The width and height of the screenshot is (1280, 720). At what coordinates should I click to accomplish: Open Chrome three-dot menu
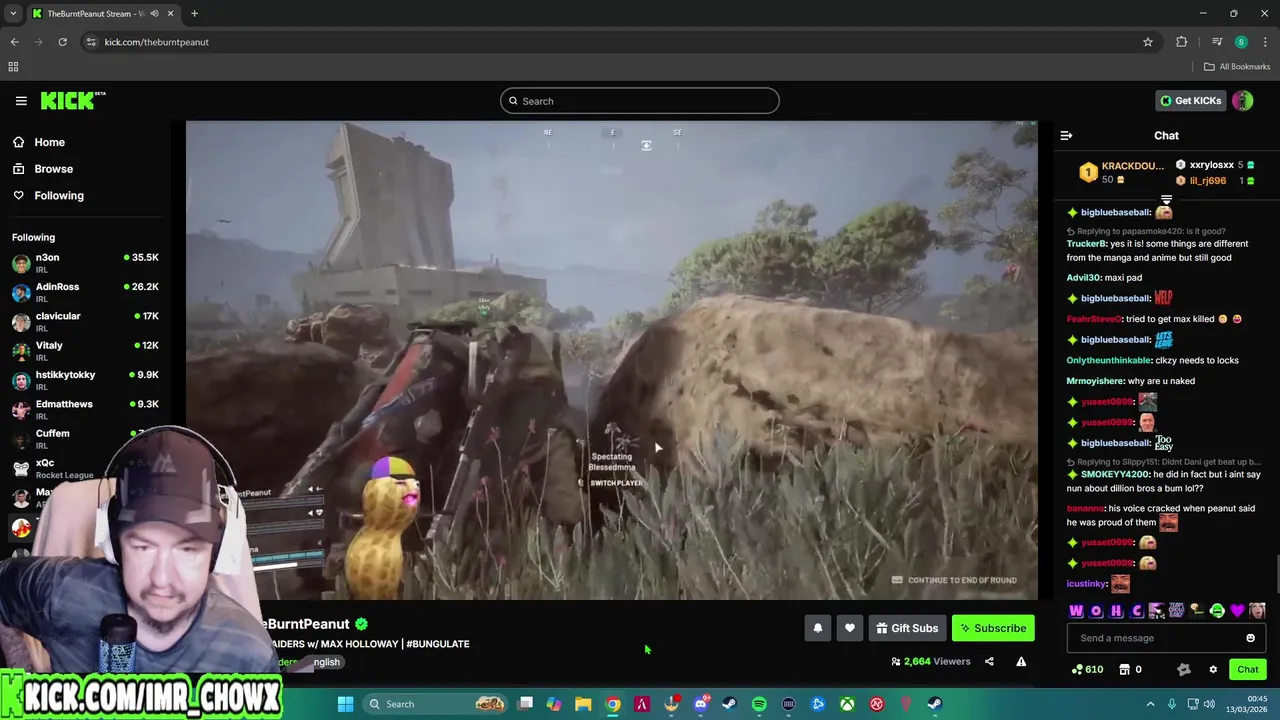click(1265, 42)
